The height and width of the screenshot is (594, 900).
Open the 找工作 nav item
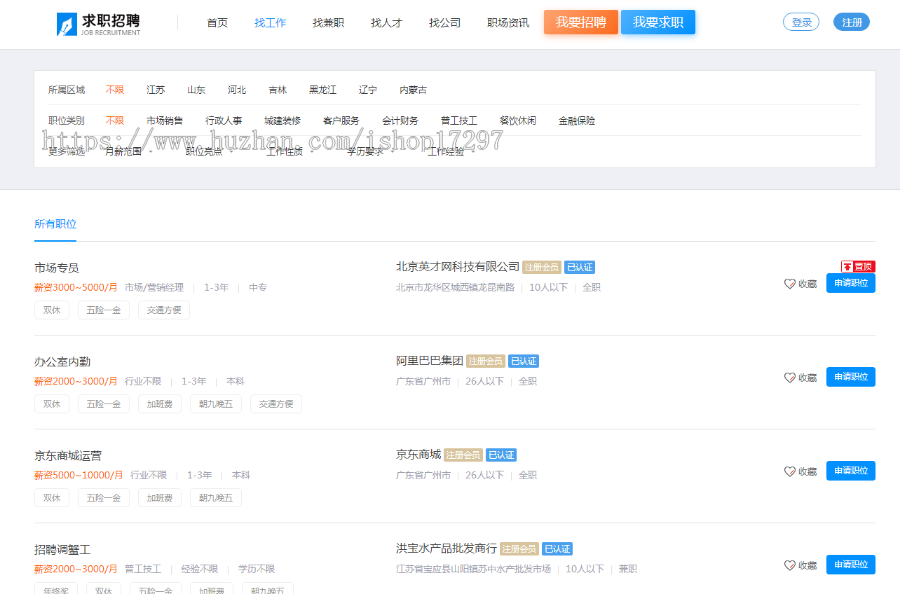pyautogui.click(x=270, y=23)
